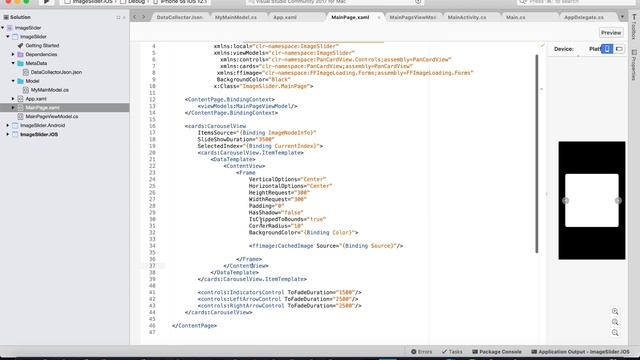Image resolution: width=640 pixels, height=360 pixels.
Task: Switch to the DataCollector.json tab
Action: pyautogui.click(x=180, y=17)
